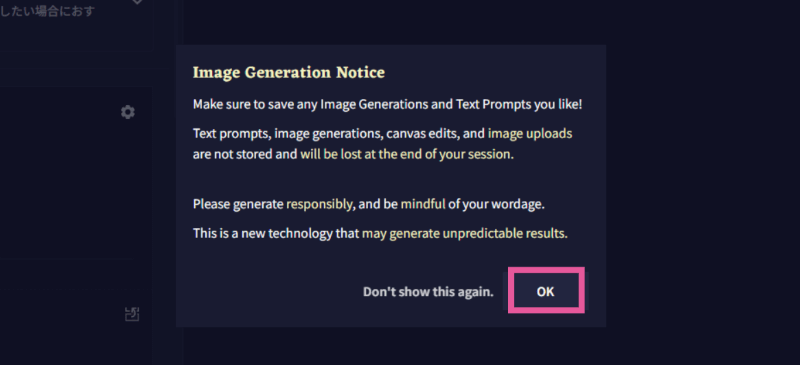Click the "lost at the end" warning line
The image size is (800, 365).
click(x=353, y=154)
